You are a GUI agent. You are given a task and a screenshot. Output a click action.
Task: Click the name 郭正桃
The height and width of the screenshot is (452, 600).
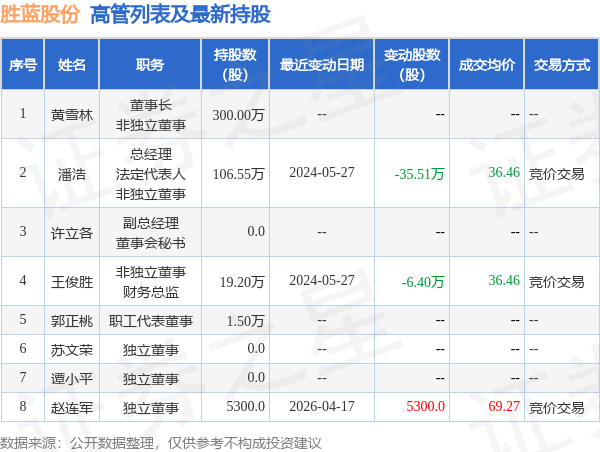click(72, 321)
